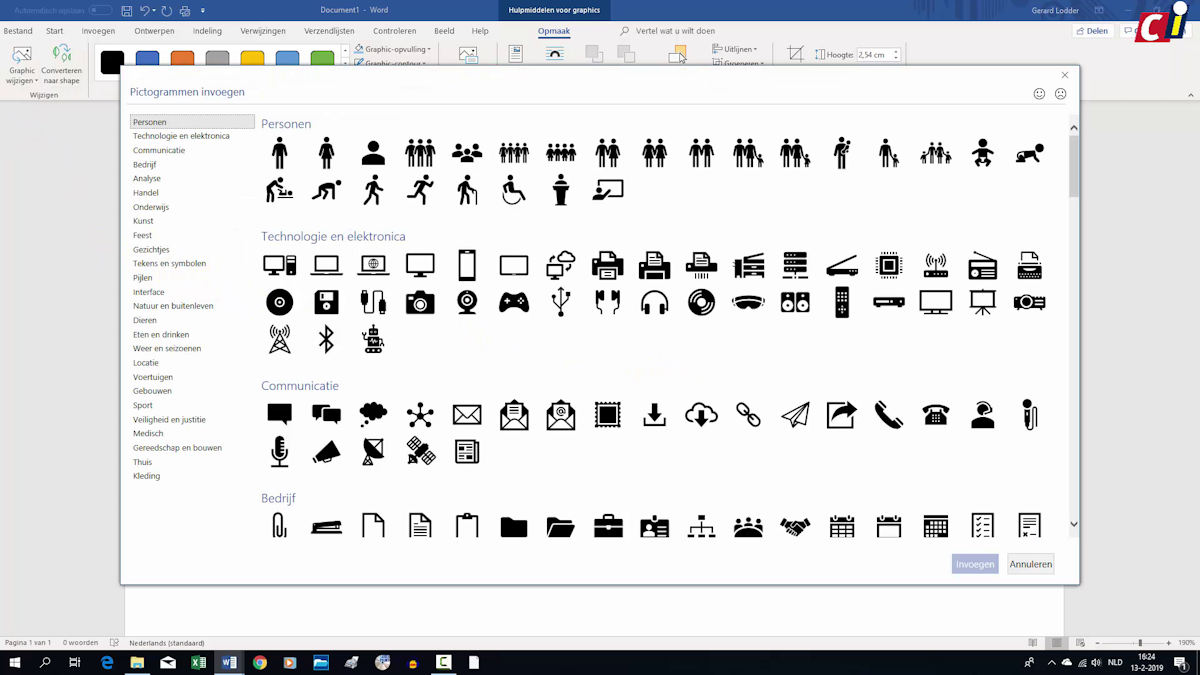Select the handshake pictogram

[x=795, y=526]
